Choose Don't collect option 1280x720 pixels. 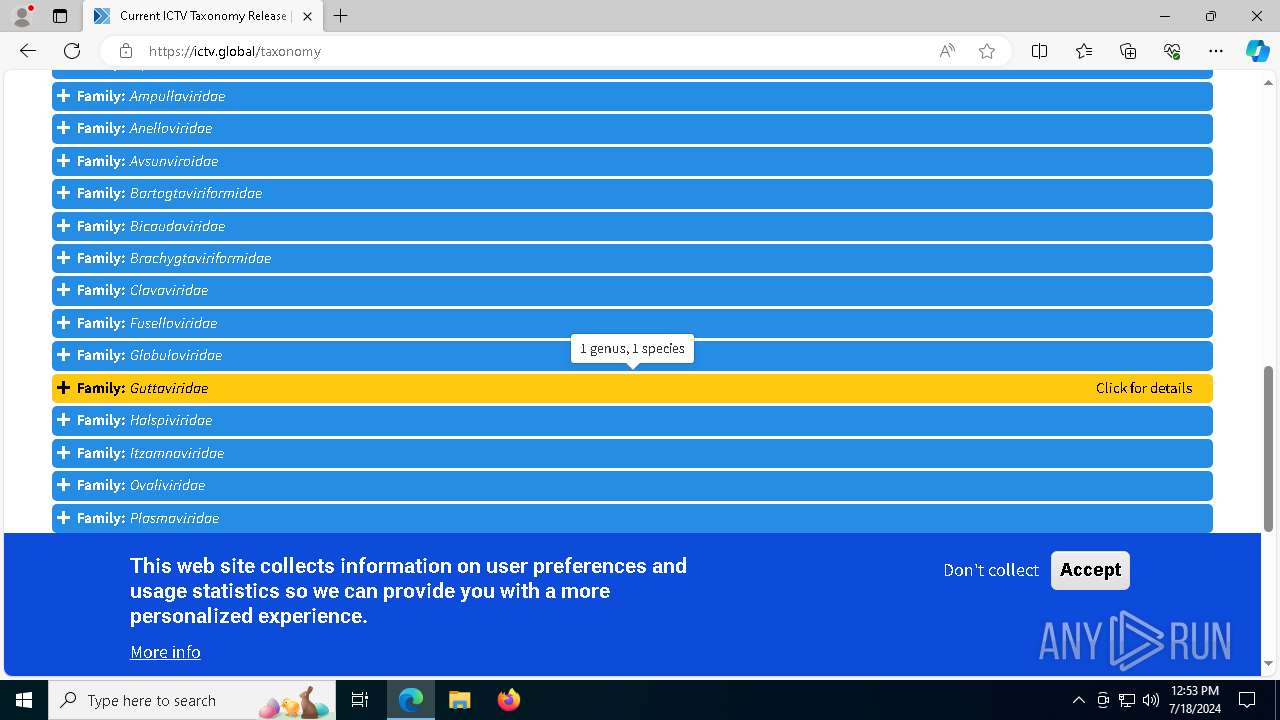pos(991,570)
